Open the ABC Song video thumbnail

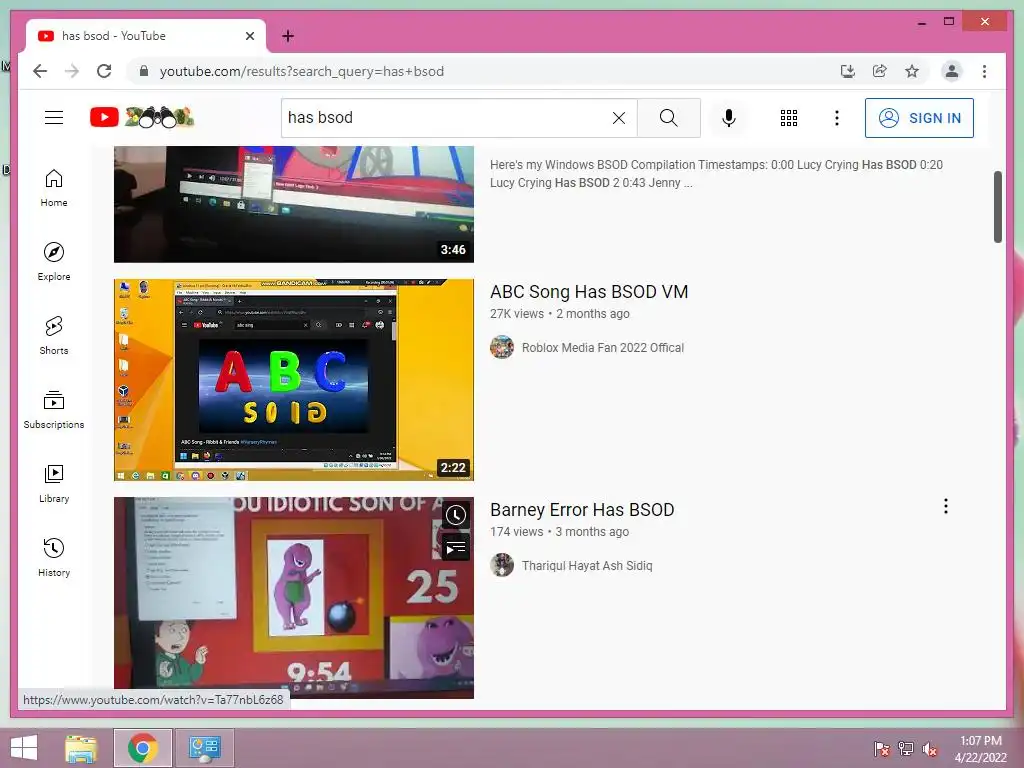coord(294,380)
